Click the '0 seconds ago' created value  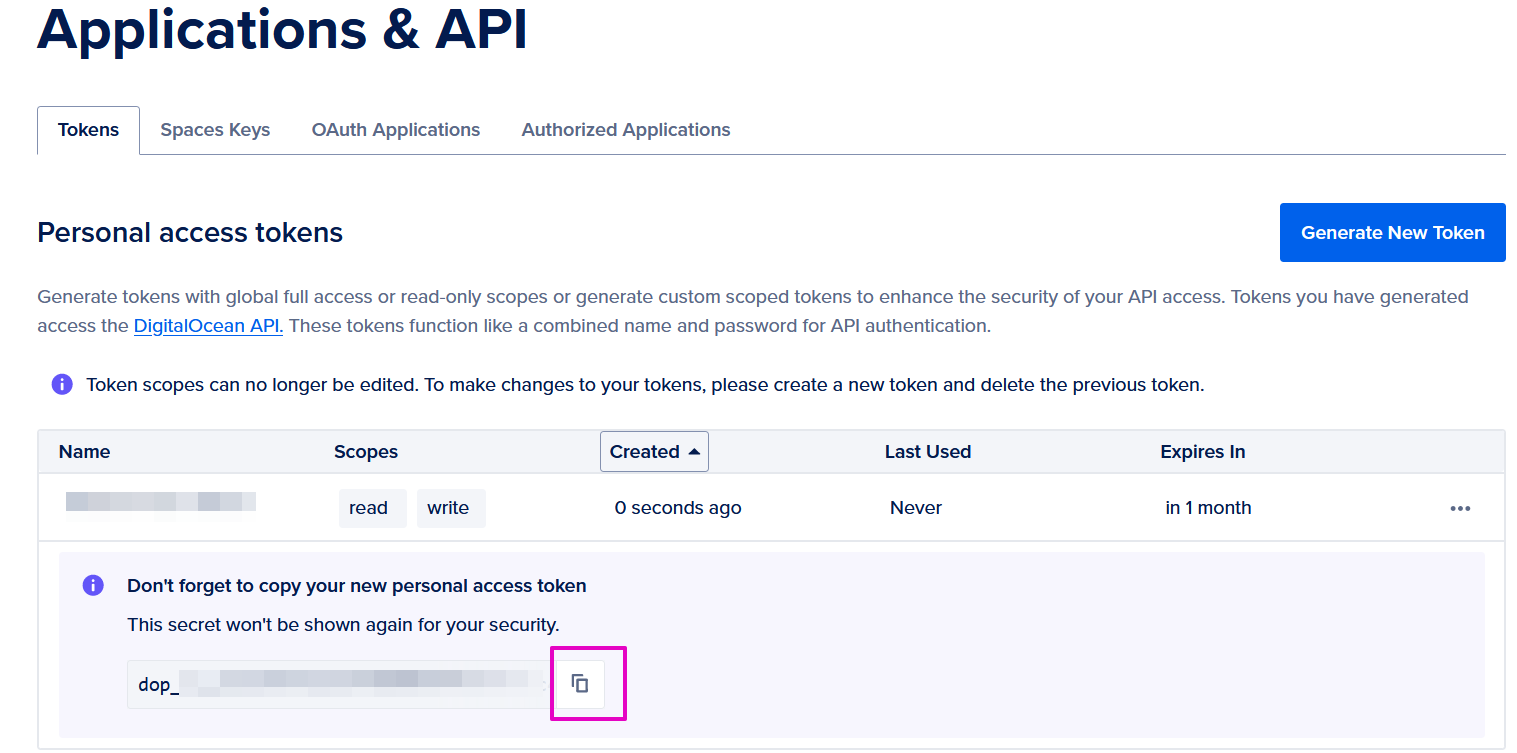pos(678,508)
